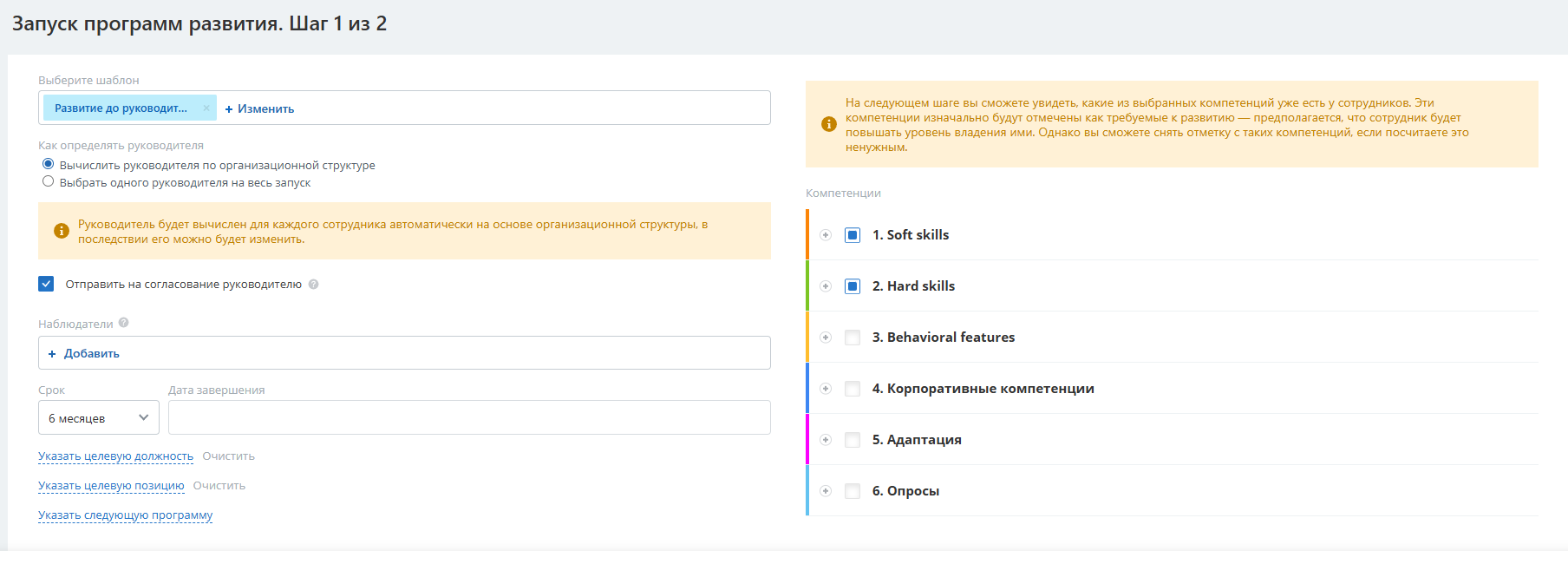
Task: Expand the 4. Корпоративные компетенции group
Action: [826, 389]
